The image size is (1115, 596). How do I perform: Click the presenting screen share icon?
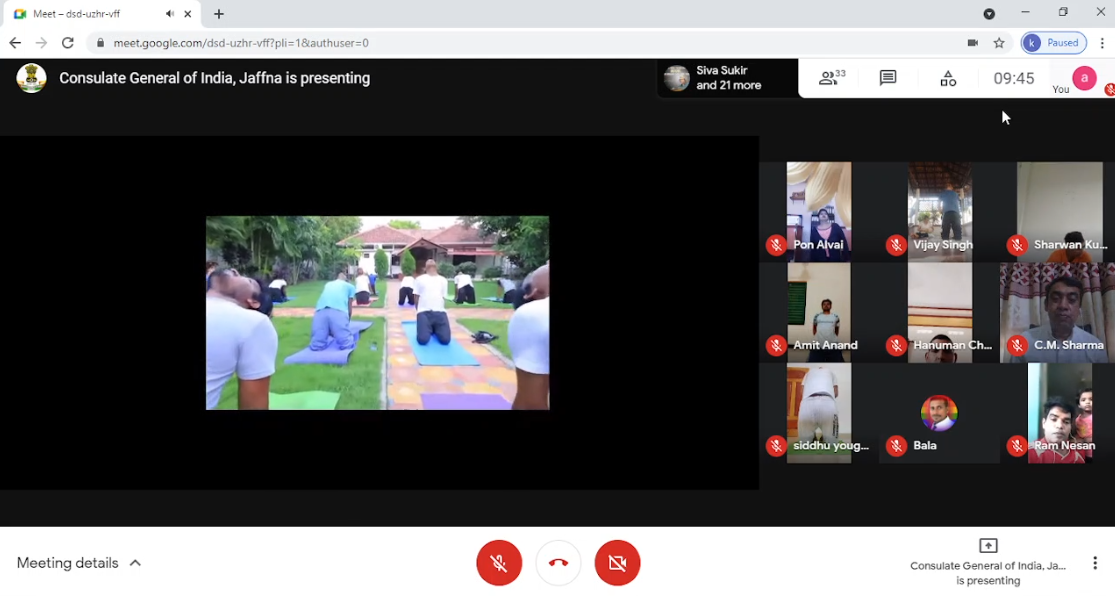click(x=988, y=546)
